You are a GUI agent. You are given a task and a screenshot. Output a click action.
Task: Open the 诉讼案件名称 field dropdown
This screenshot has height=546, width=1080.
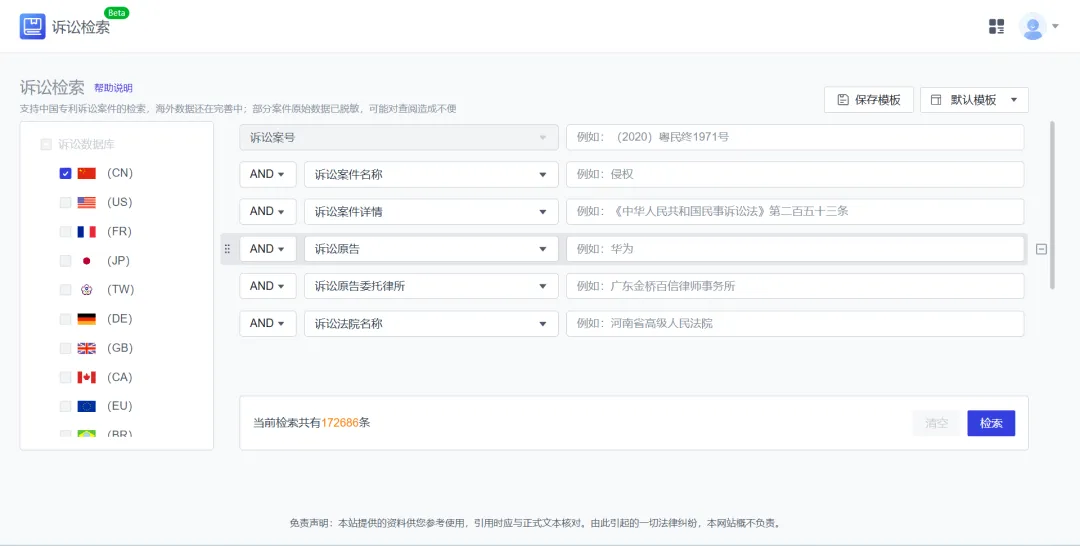point(431,175)
